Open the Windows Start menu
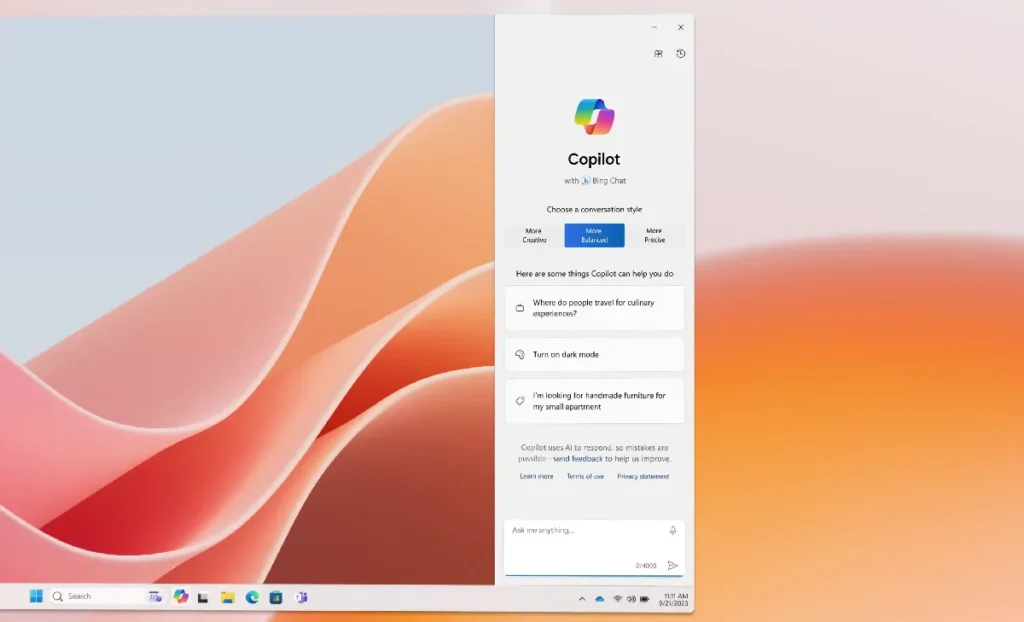 tap(36, 596)
